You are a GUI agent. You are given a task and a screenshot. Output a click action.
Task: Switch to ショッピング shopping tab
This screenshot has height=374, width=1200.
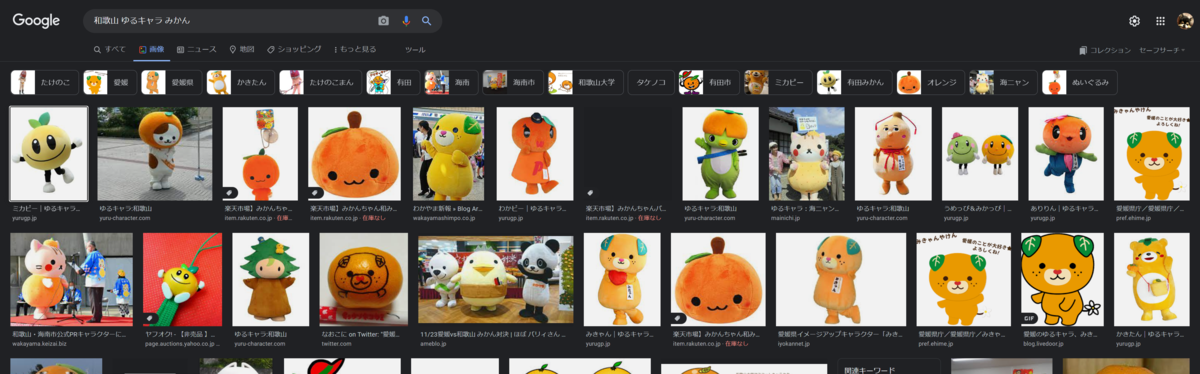tap(294, 49)
